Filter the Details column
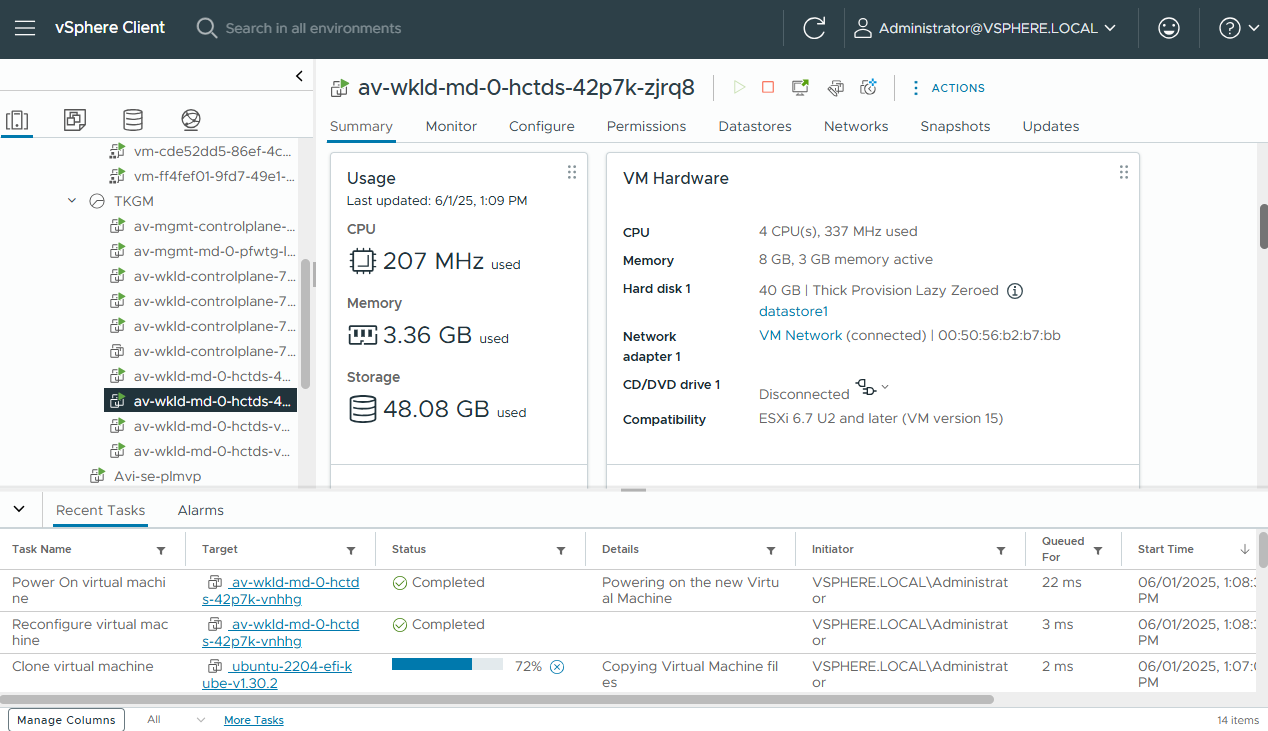The width and height of the screenshot is (1268, 731). click(771, 551)
